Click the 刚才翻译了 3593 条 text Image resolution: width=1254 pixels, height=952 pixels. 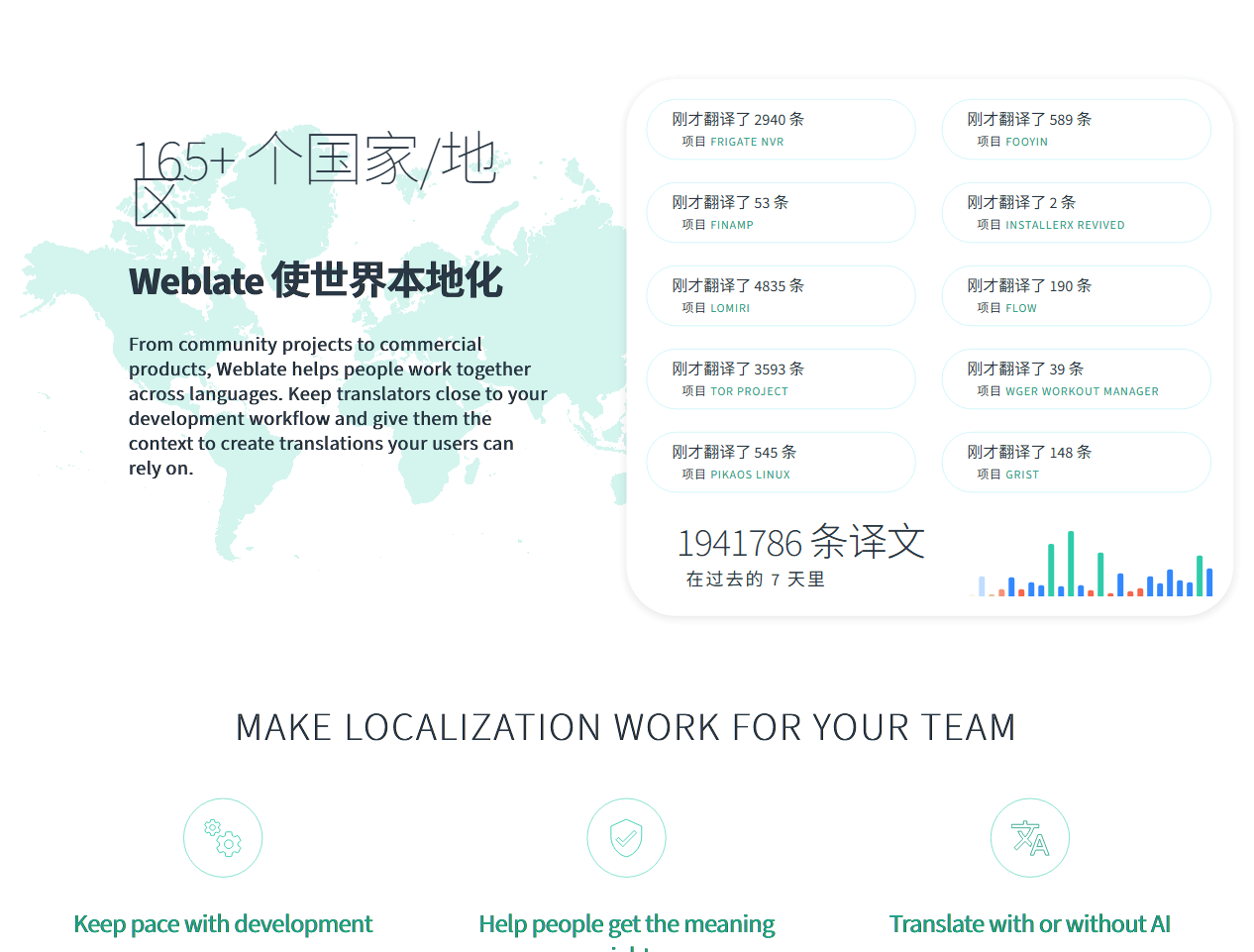[x=738, y=369]
